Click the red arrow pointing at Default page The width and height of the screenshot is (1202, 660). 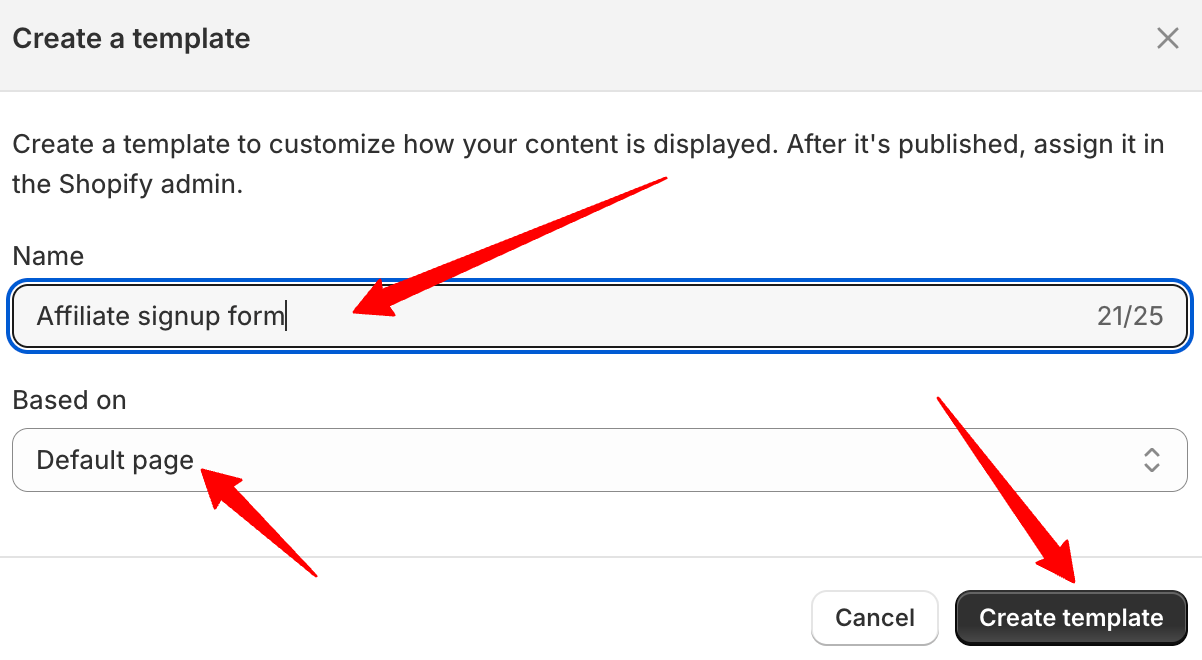tap(262, 526)
